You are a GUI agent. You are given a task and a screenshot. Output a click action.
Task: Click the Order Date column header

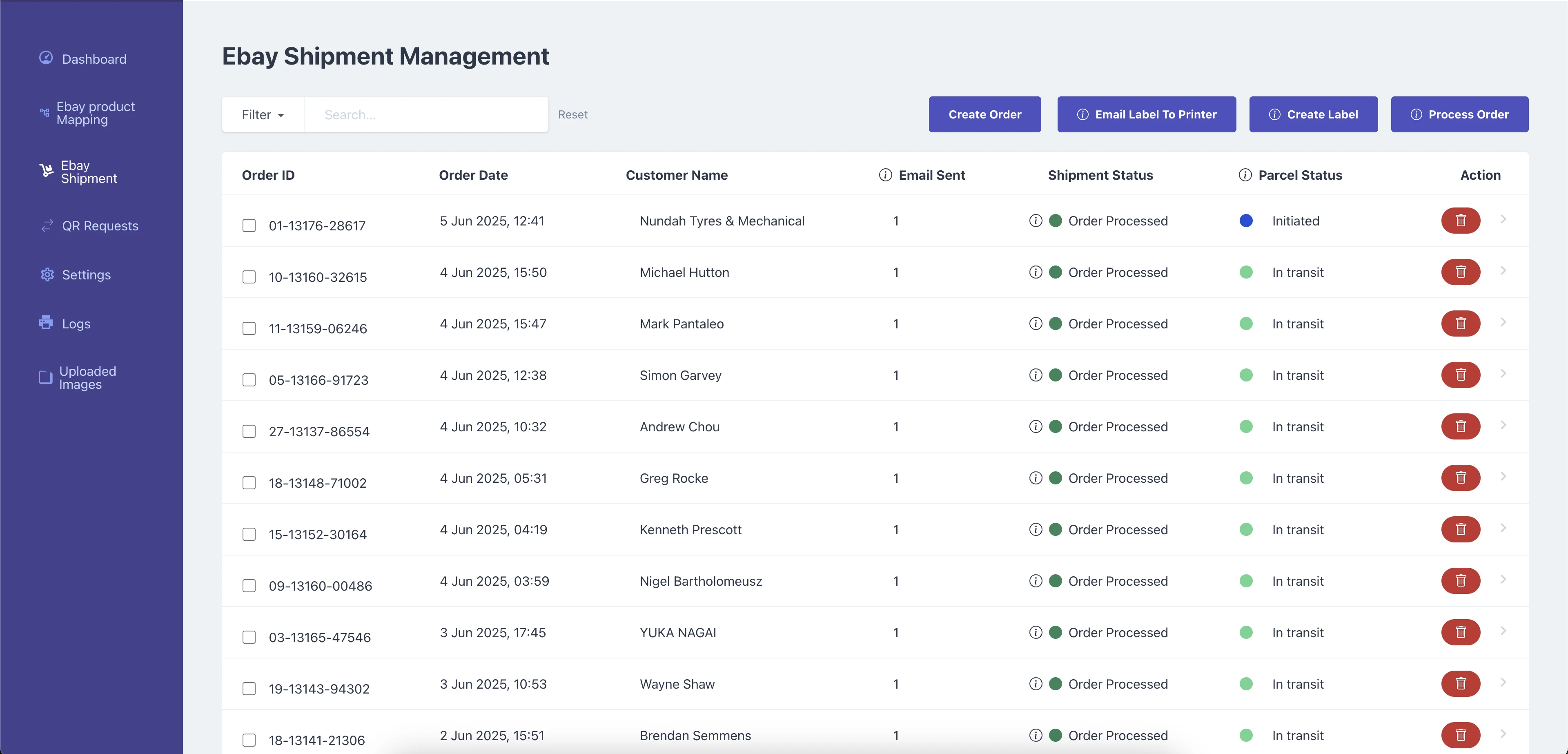[x=473, y=175]
